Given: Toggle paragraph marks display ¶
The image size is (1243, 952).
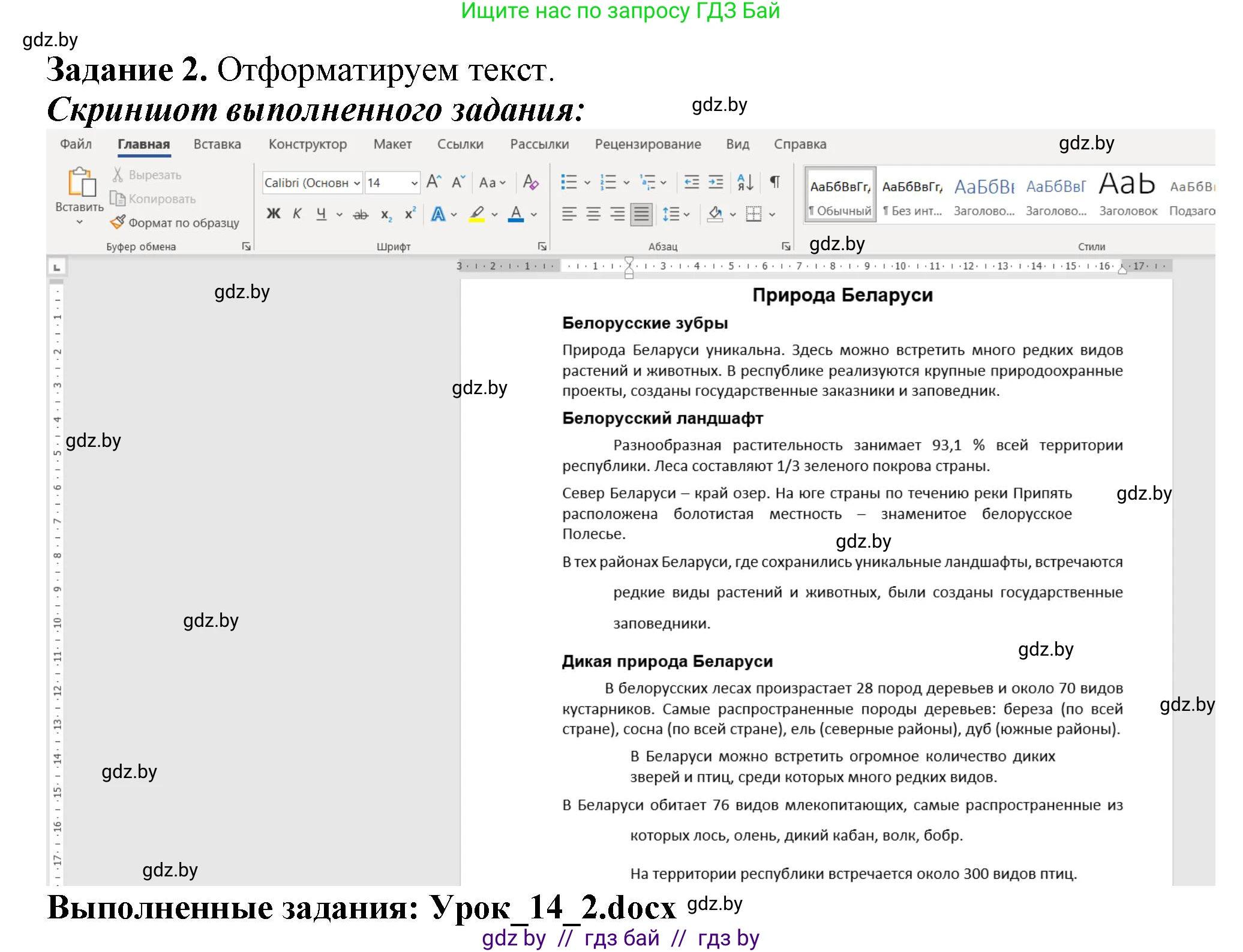Looking at the screenshot, I should [x=774, y=183].
